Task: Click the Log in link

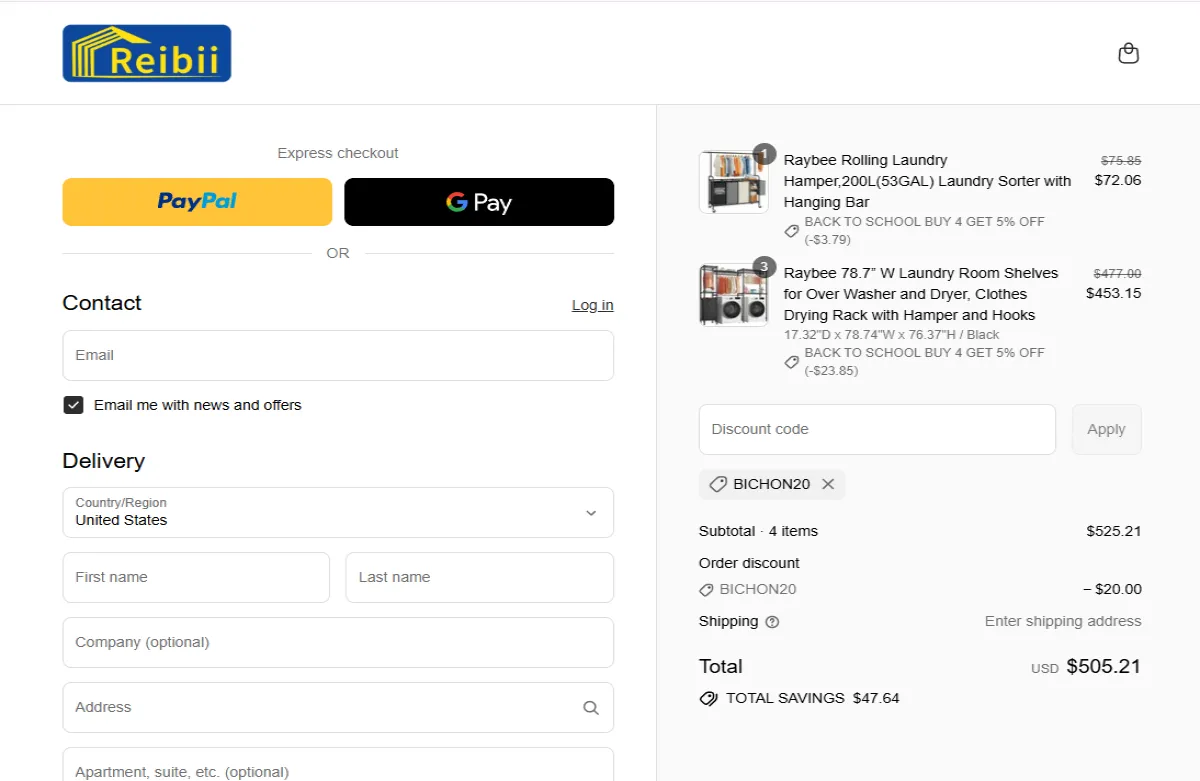Action: pyautogui.click(x=592, y=305)
